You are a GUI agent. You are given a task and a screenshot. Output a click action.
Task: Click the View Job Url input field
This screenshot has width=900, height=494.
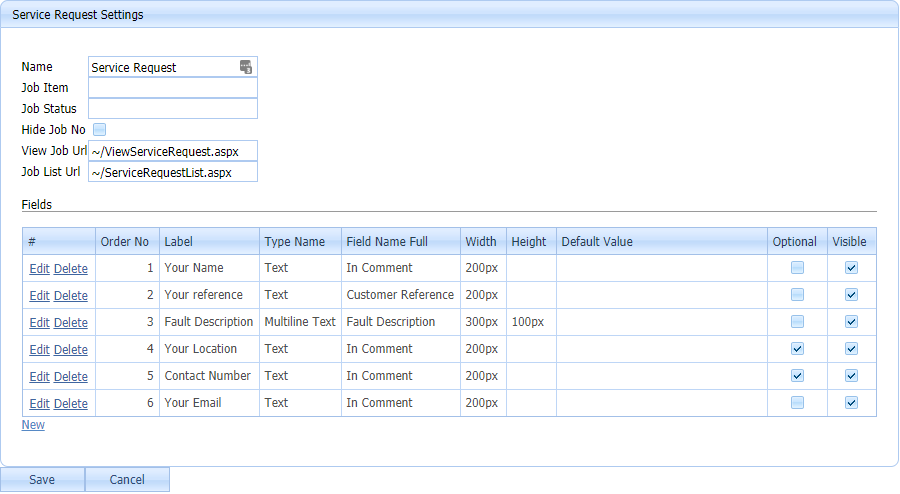pos(172,151)
